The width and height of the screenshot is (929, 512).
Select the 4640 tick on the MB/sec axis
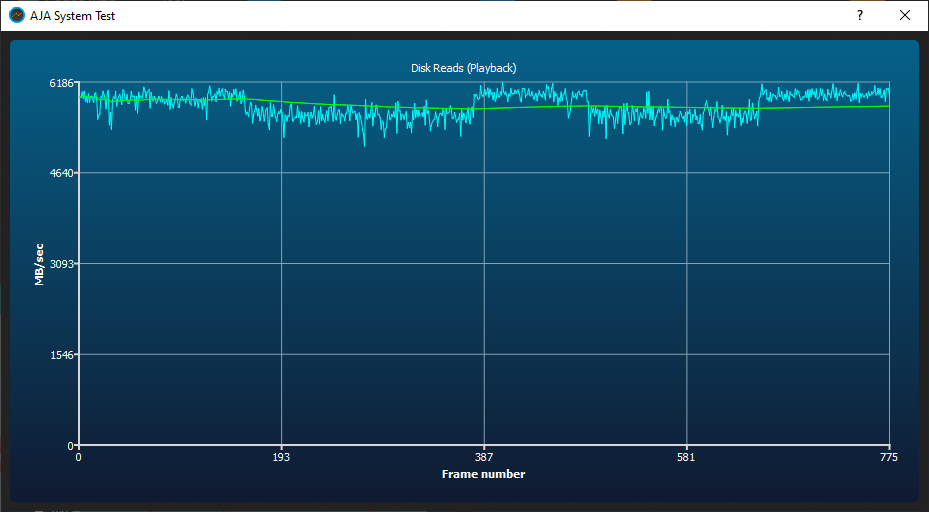point(63,173)
